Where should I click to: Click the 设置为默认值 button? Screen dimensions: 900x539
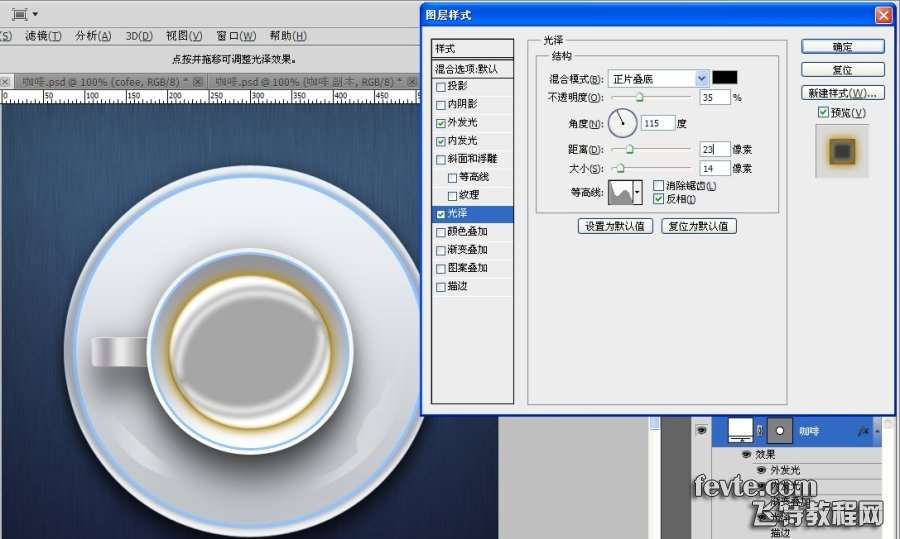click(x=615, y=226)
